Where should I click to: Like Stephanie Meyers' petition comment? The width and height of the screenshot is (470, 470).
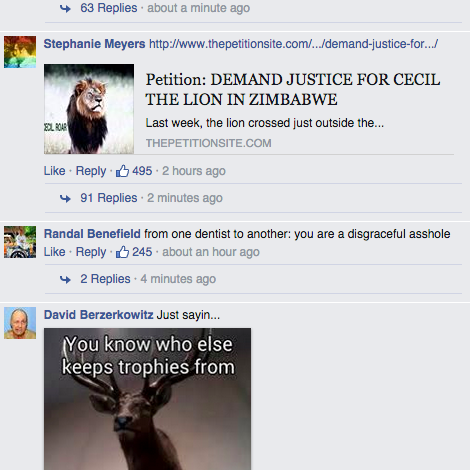click(55, 171)
